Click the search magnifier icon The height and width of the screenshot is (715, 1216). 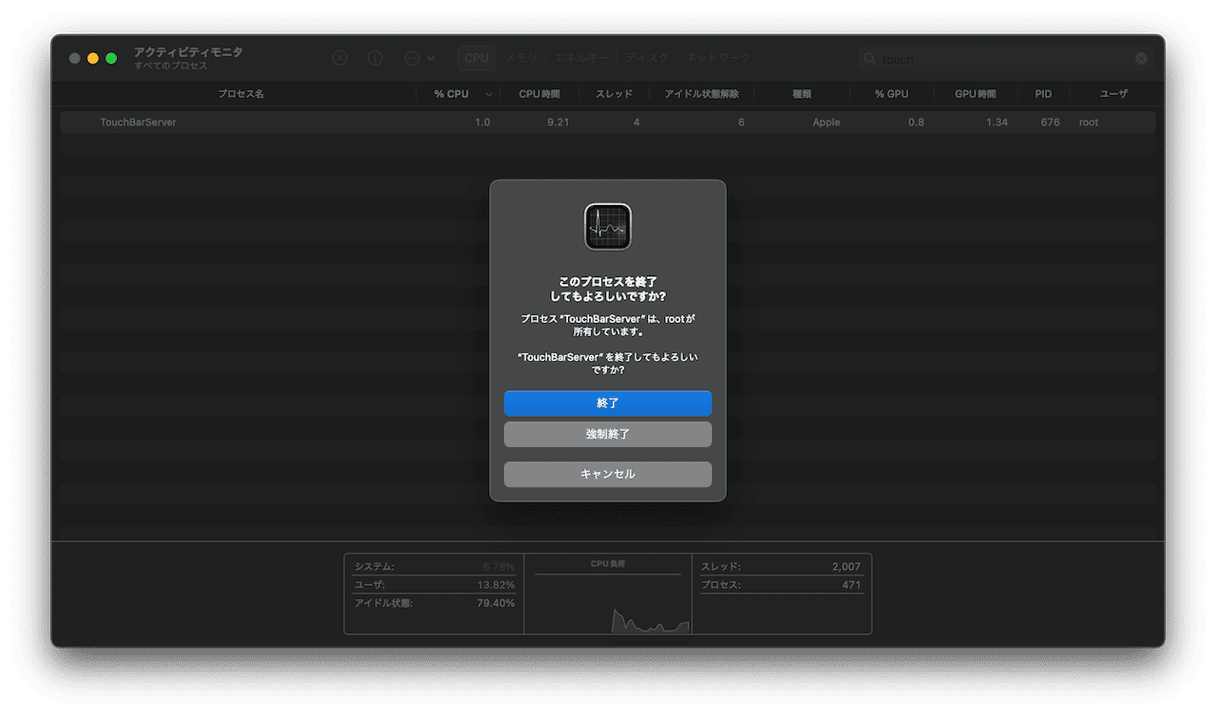870,59
